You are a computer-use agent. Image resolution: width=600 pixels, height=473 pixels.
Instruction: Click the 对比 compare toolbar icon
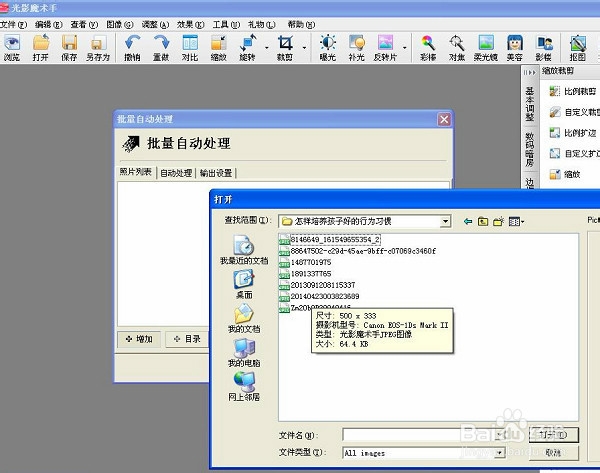(x=190, y=47)
